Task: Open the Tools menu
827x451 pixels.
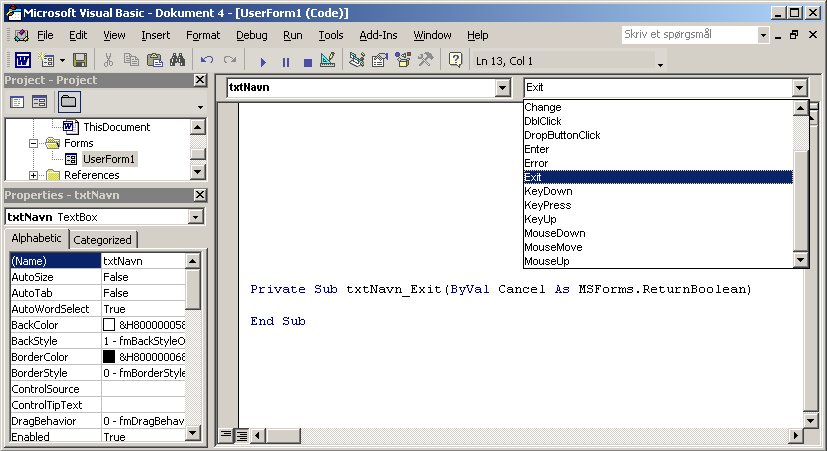Action: 331,35
